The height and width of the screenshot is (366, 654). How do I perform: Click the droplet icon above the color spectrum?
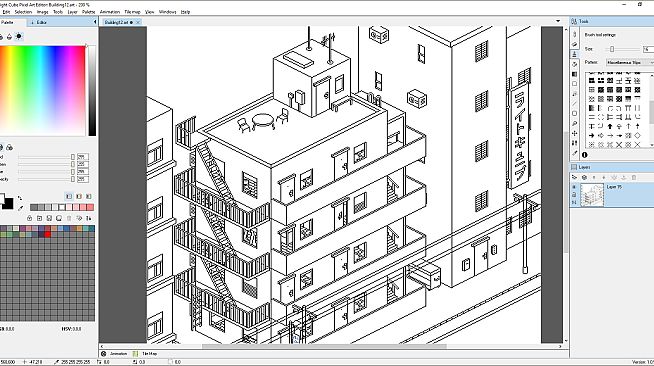coord(10,37)
